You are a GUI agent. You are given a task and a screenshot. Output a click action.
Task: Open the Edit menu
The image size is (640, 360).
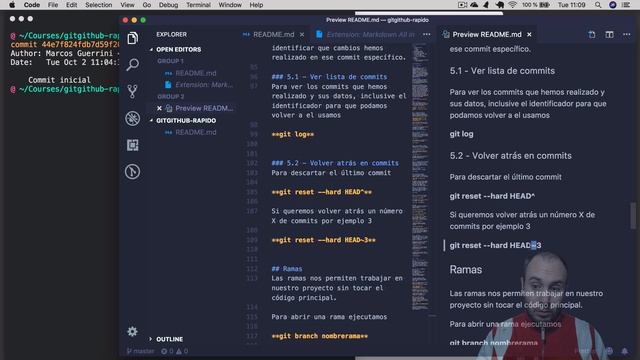pos(71,5)
